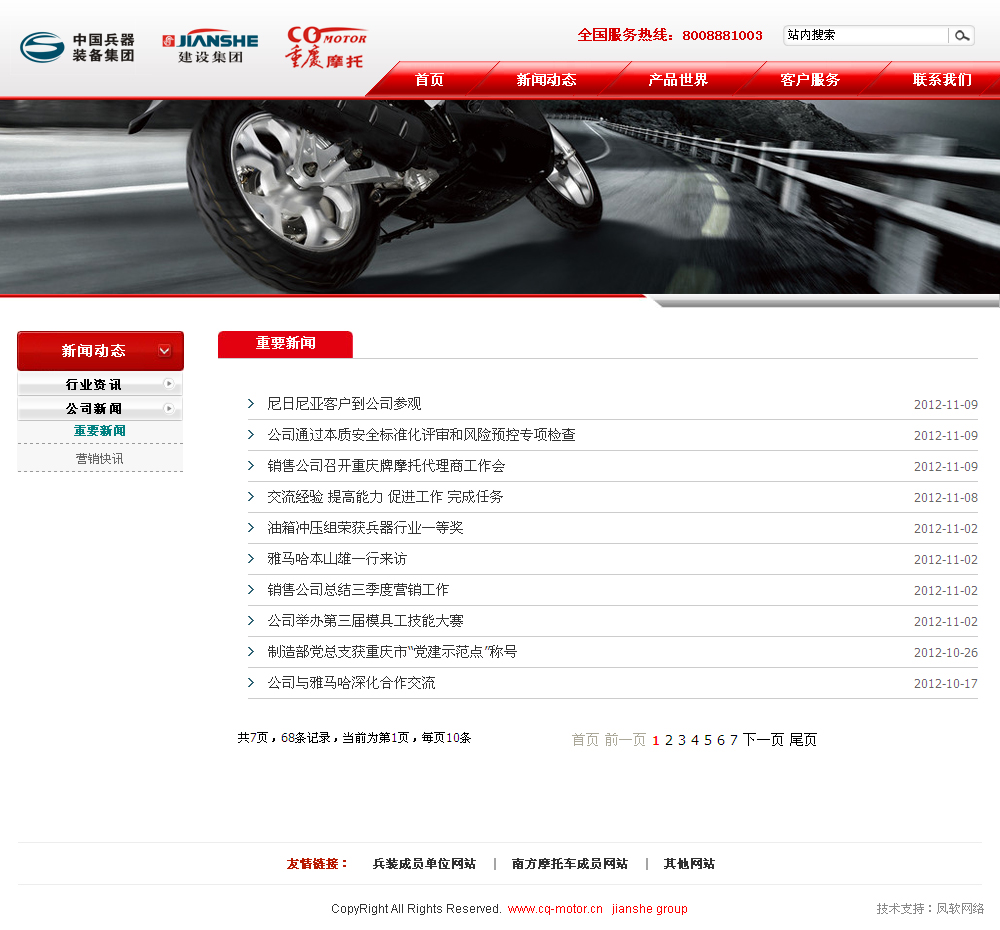Expand the 新闻动态 sidebar dropdown arrow

(164, 351)
